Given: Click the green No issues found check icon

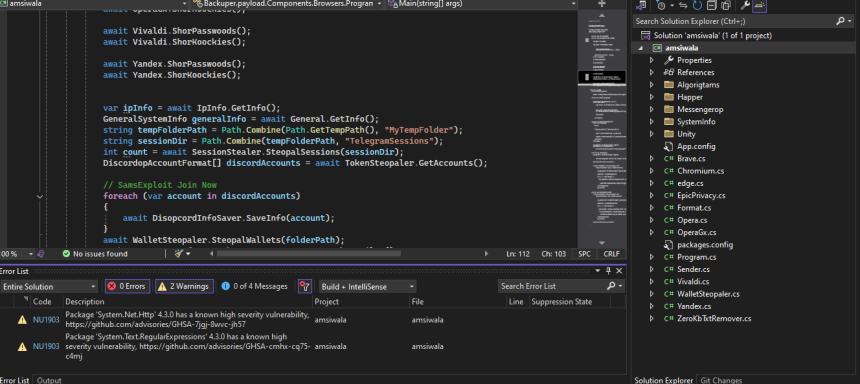Looking at the screenshot, I should (66, 254).
